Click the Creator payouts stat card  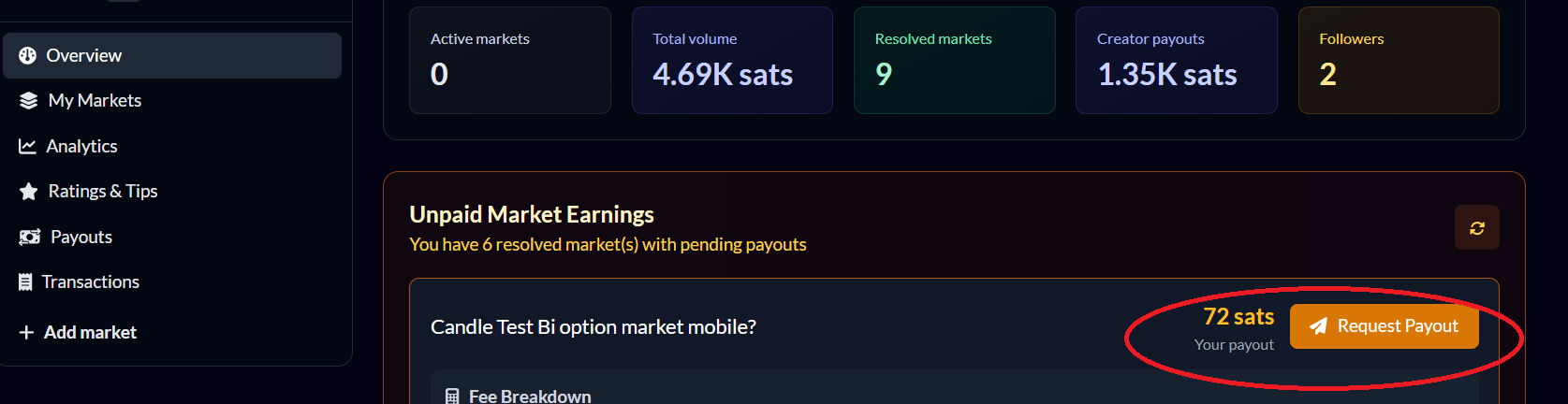tap(1176, 61)
